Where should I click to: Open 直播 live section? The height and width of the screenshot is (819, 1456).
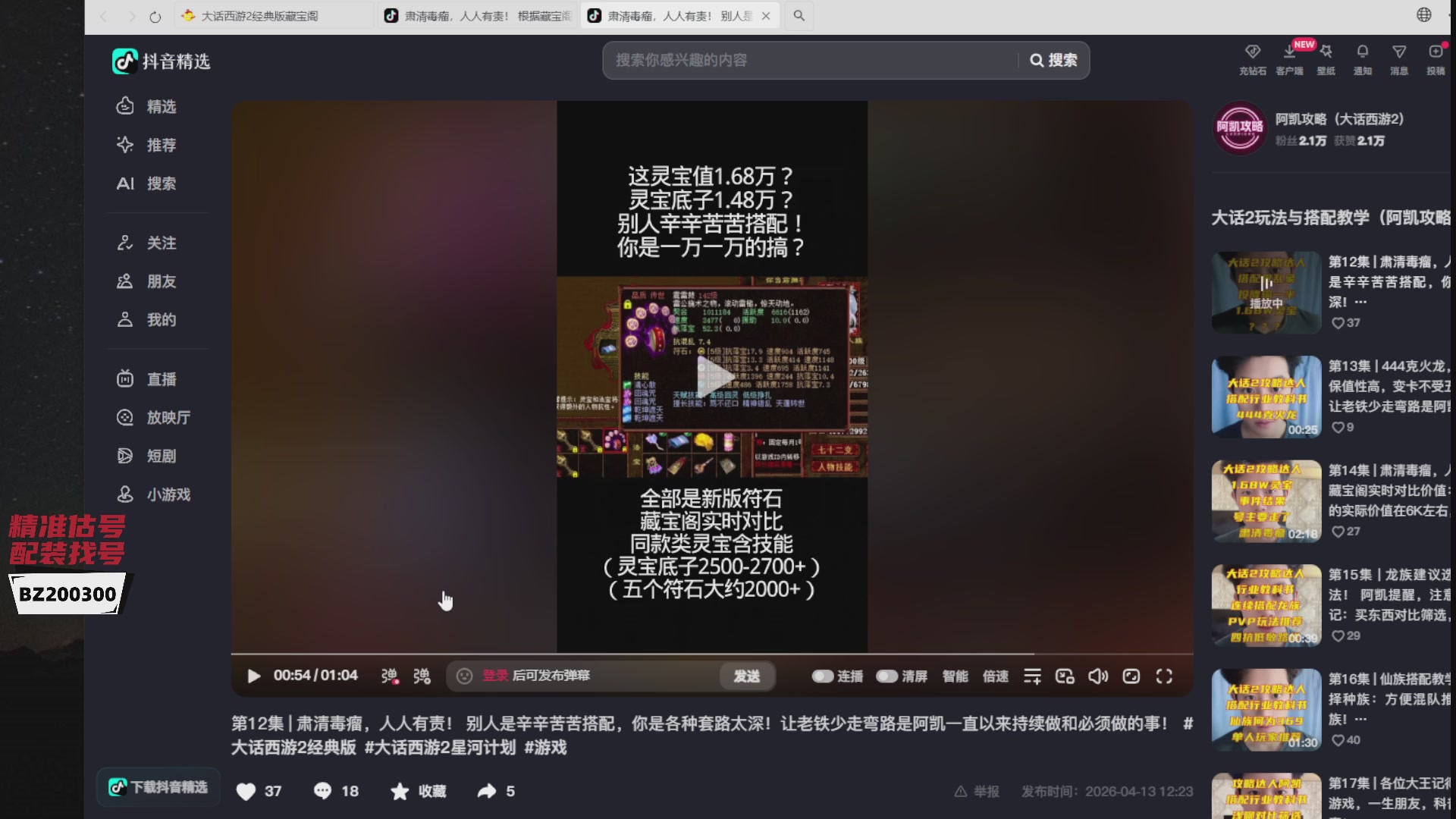(x=146, y=379)
